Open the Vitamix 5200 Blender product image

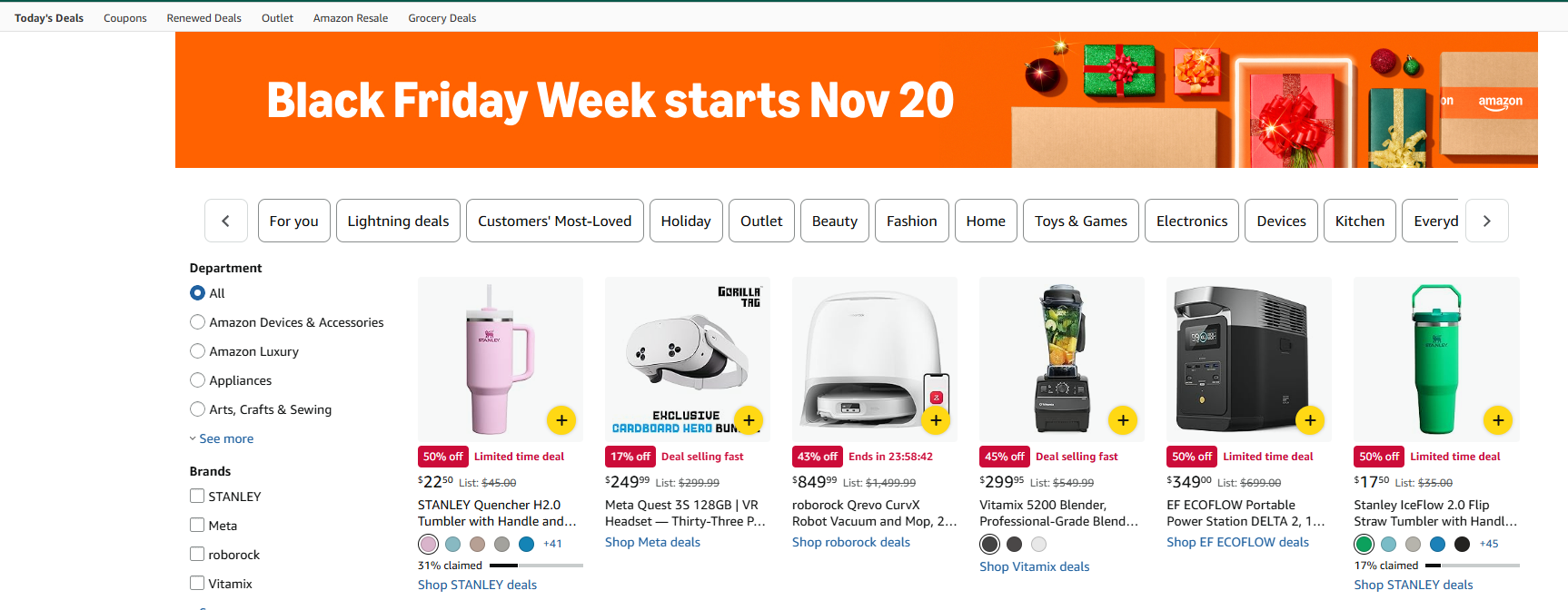point(1061,359)
